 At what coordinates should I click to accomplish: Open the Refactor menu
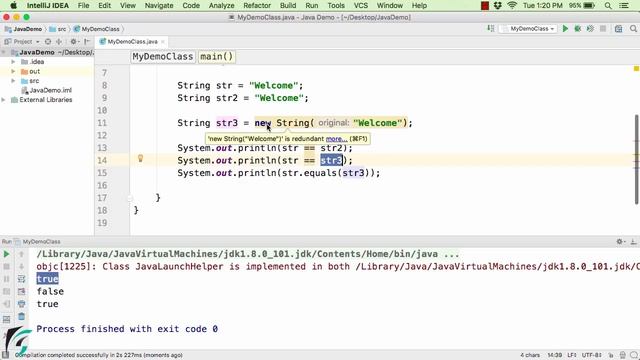pyautogui.click(x=257, y=6)
